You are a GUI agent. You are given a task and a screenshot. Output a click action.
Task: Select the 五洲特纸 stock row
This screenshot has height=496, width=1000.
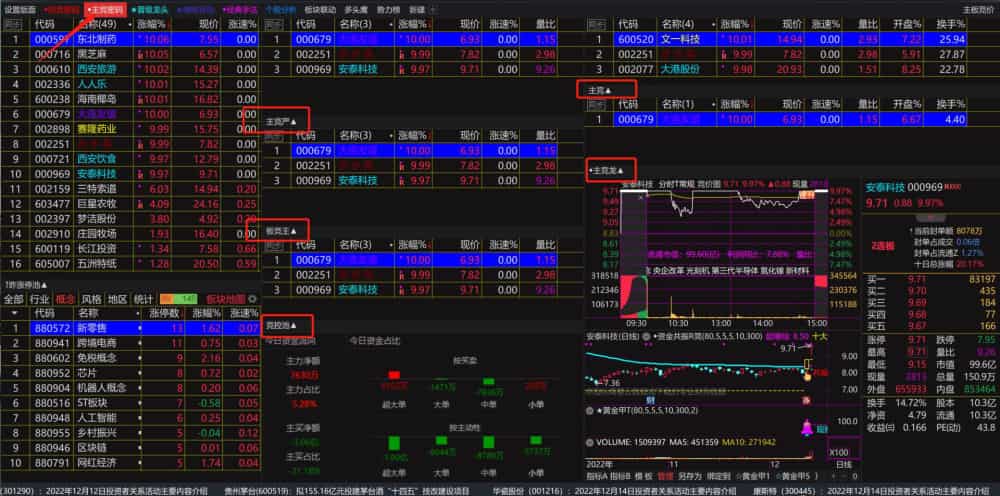point(130,263)
